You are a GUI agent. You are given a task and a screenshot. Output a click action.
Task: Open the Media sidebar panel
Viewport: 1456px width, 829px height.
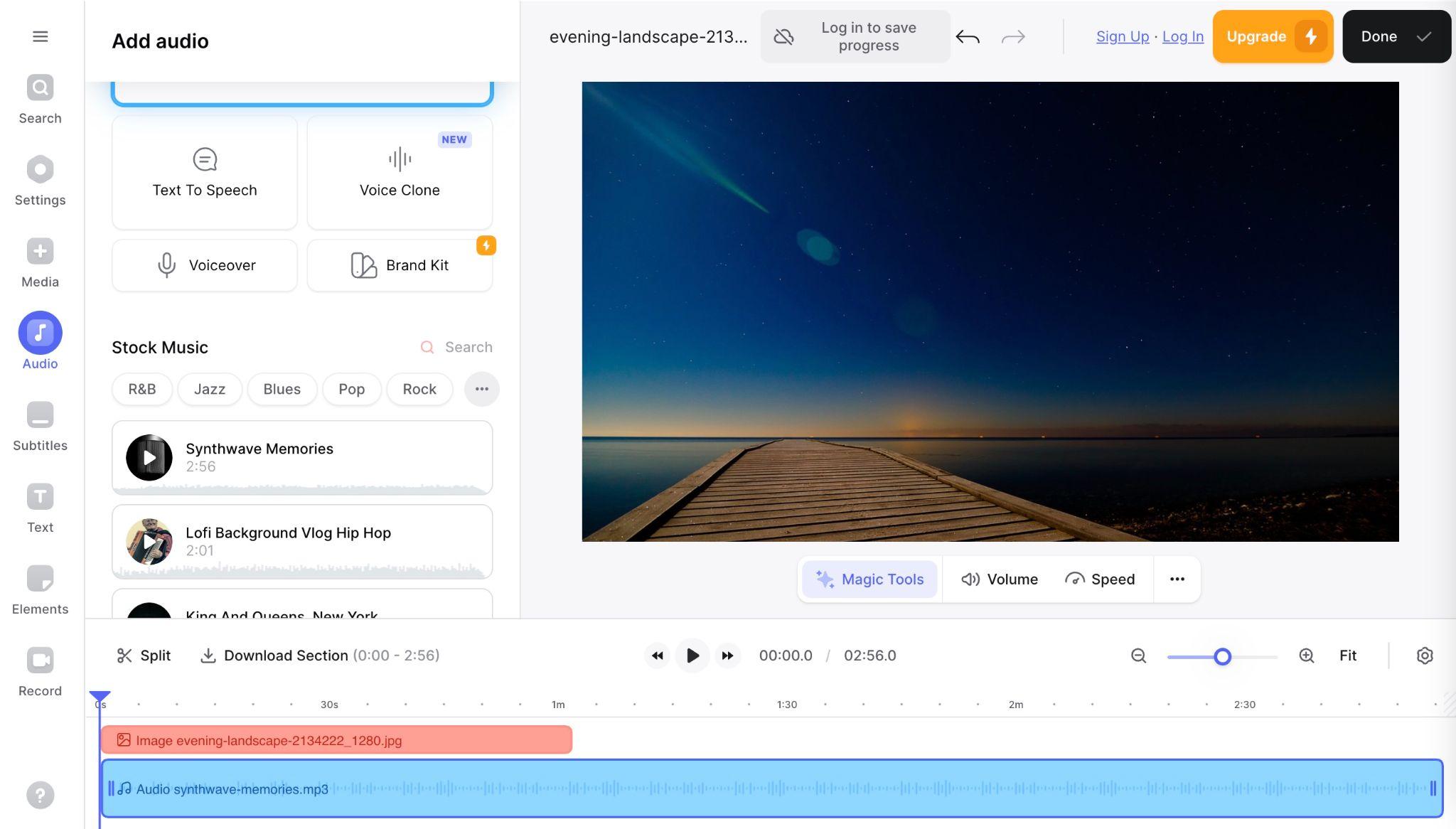(x=41, y=263)
